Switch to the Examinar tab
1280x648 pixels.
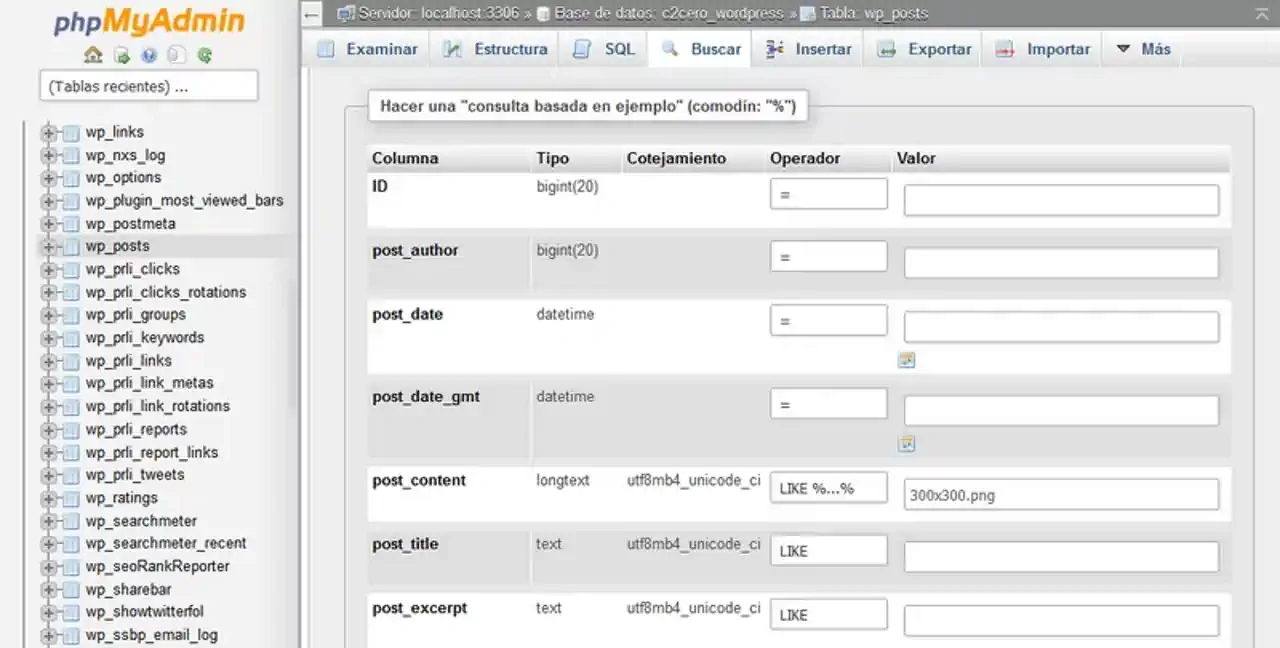(368, 49)
